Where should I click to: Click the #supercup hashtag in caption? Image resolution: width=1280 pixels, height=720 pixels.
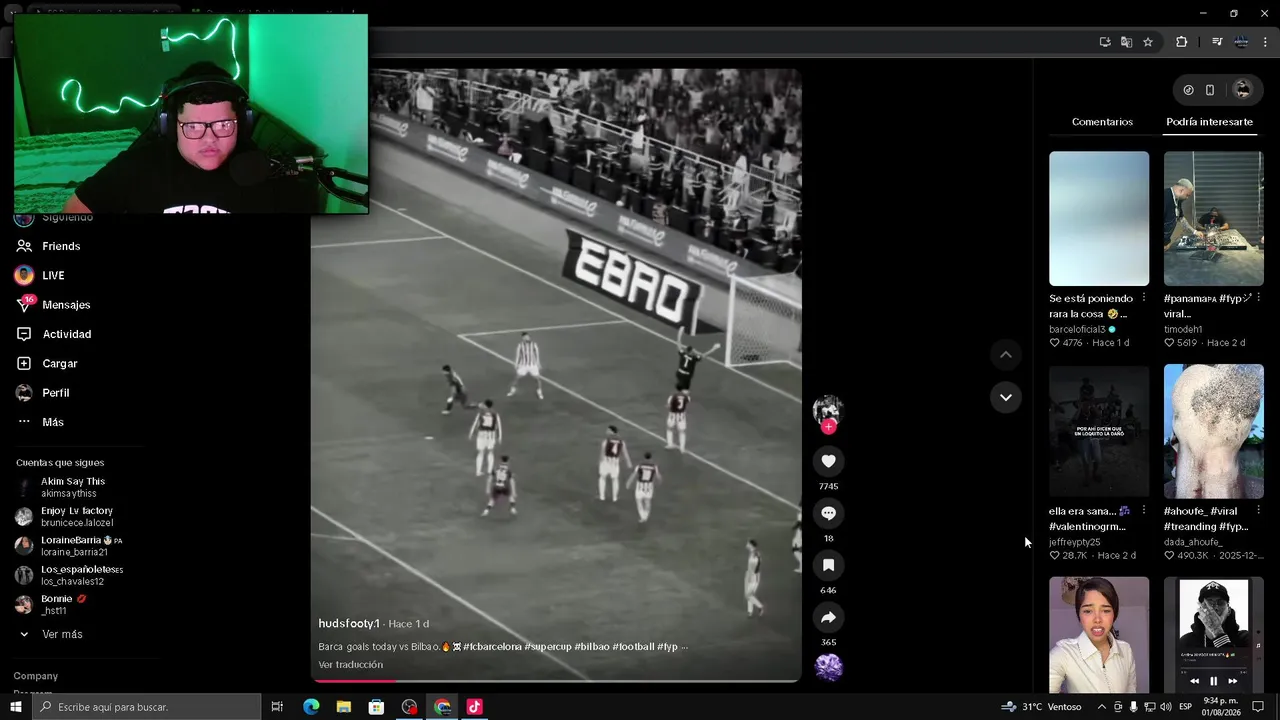pyautogui.click(x=548, y=647)
